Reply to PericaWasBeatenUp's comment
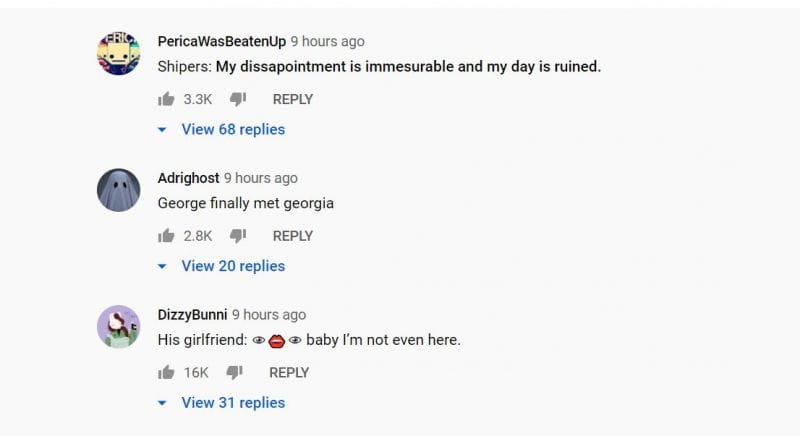The height and width of the screenshot is (436, 800). point(292,99)
